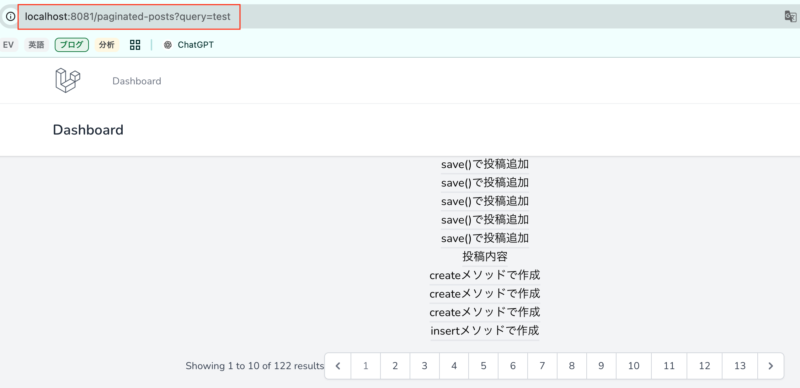Click the 投稿内容 post row
800x388 pixels.
pos(485,257)
